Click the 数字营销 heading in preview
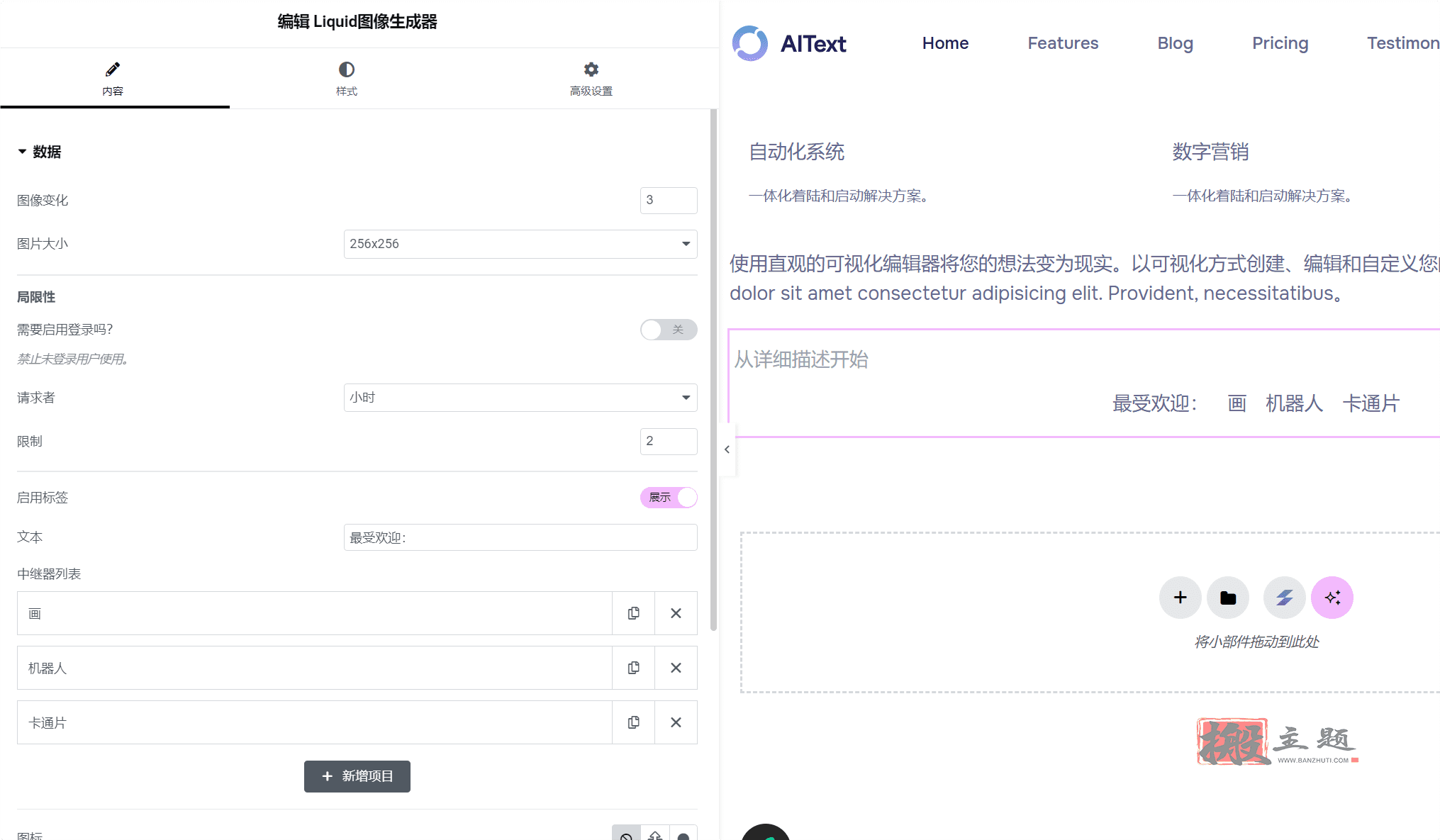The height and width of the screenshot is (840, 1440). (1210, 152)
